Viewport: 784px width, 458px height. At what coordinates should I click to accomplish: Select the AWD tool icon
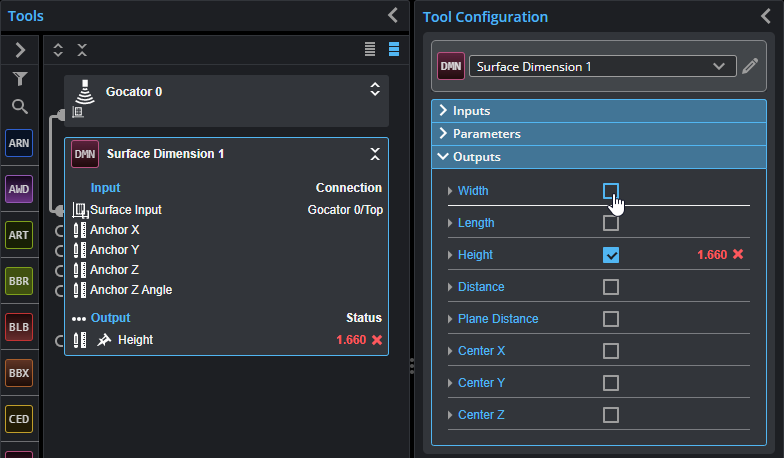pyautogui.click(x=19, y=189)
